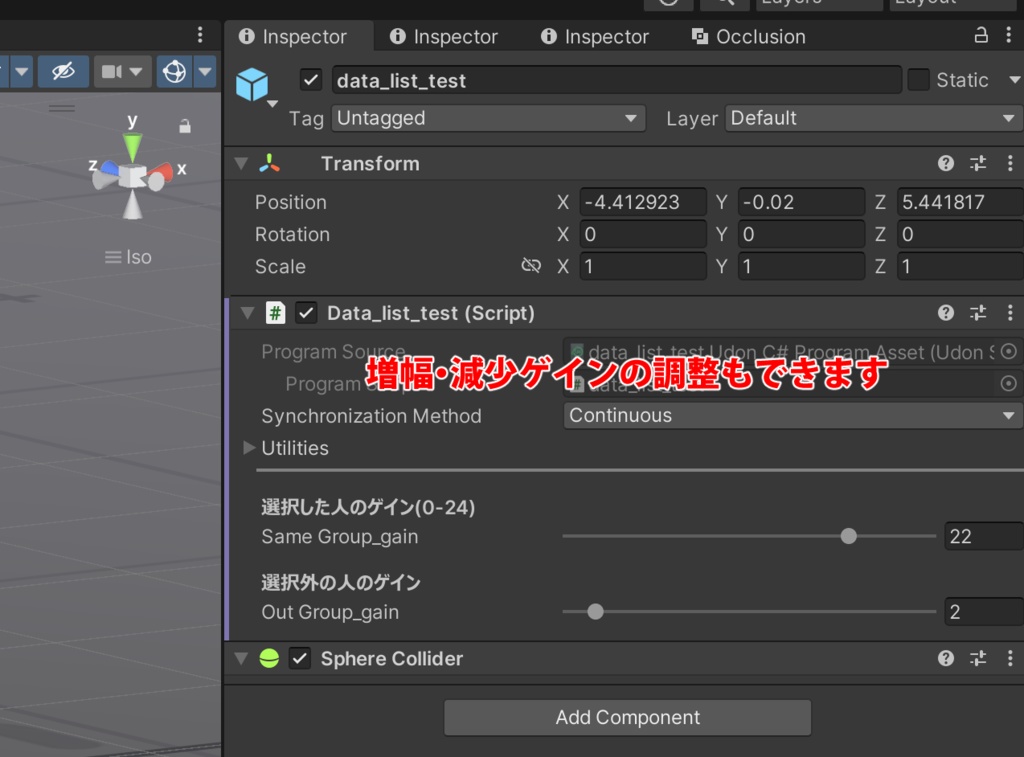Screen dimensions: 1024x757
Task: Collapse the Transform component foldout
Action: click(x=242, y=163)
